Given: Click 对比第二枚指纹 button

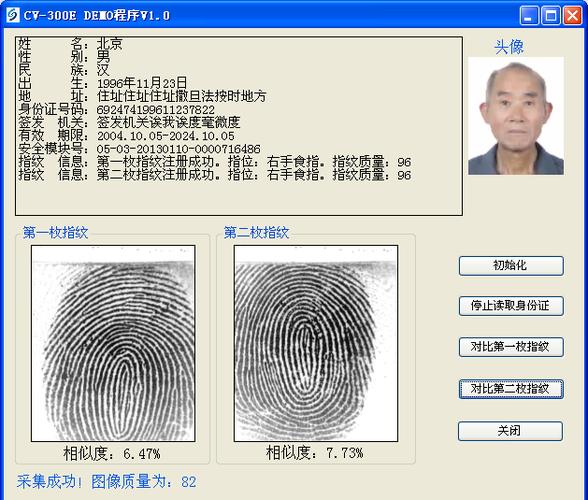Looking at the screenshot, I should point(511,389).
